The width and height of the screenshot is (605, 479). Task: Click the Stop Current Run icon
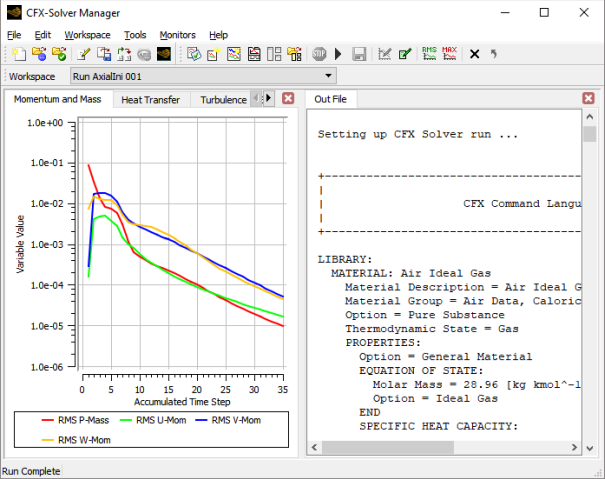pyautogui.click(x=319, y=54)
